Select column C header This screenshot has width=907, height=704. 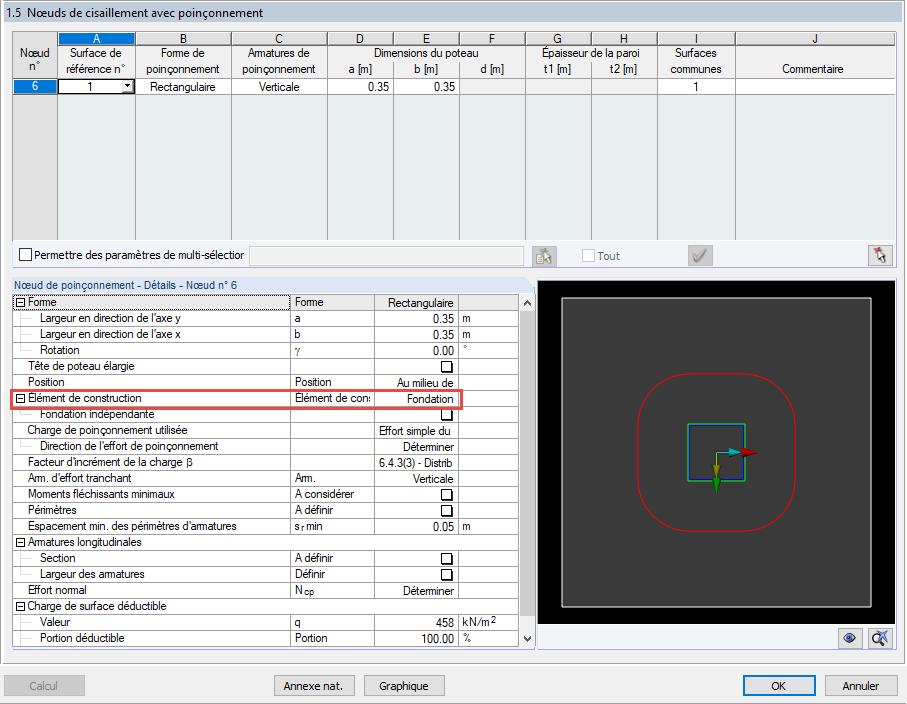(279, 39)
